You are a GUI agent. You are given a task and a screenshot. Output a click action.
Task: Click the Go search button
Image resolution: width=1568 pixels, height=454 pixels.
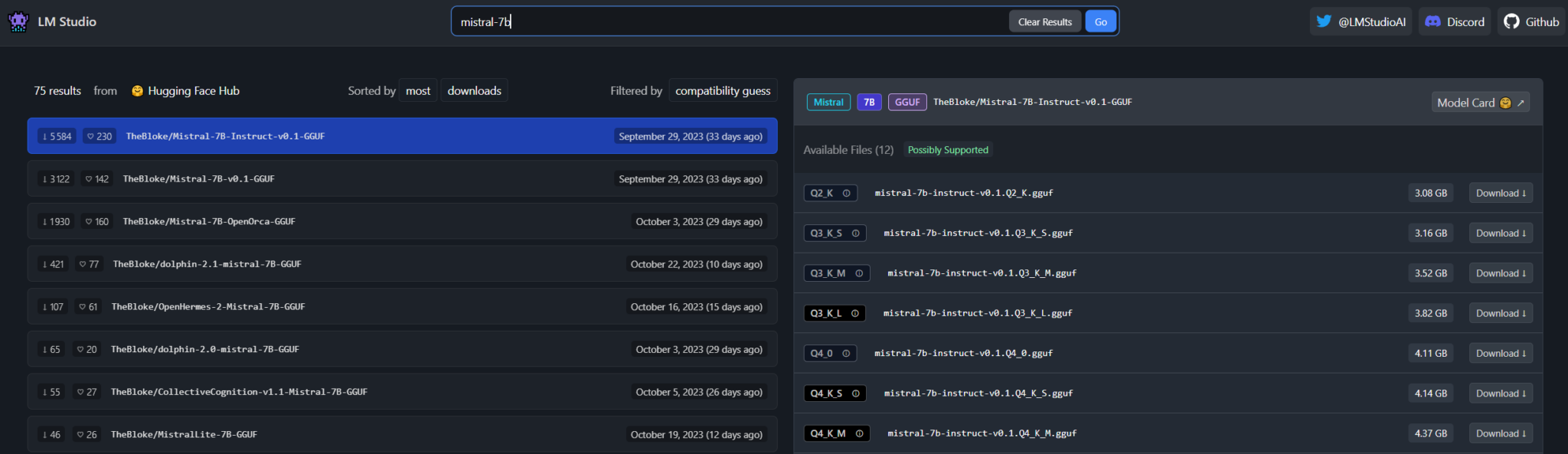[x=1101, y=21]
